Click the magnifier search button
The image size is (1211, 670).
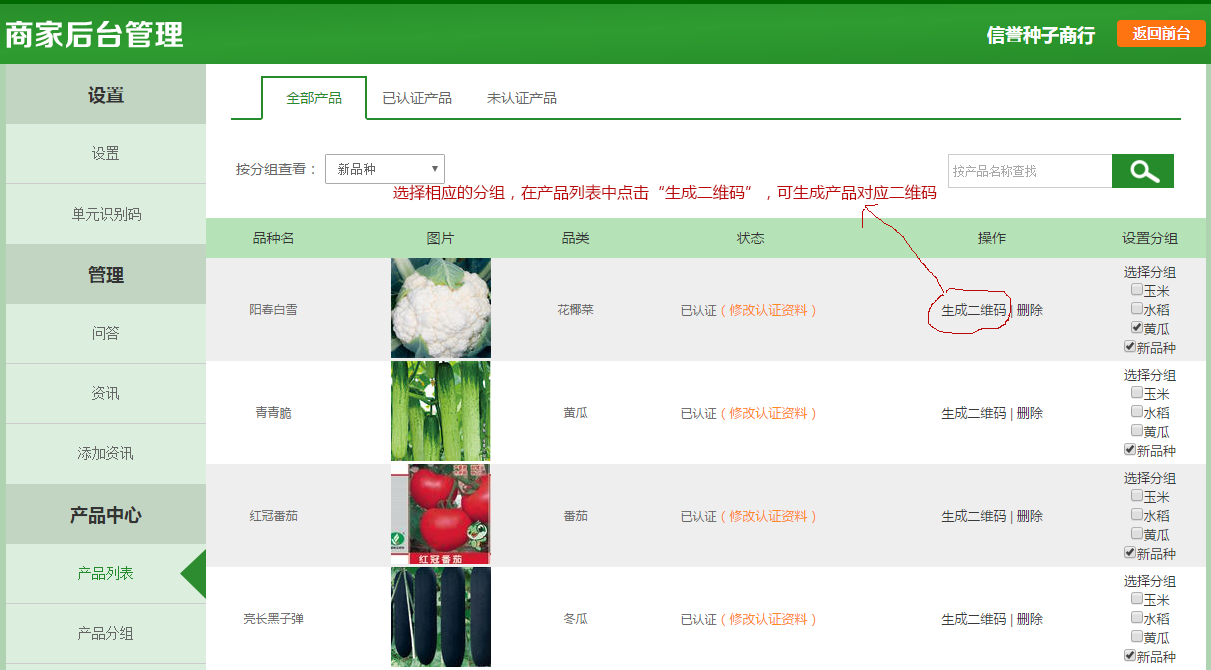point(1143,171)
